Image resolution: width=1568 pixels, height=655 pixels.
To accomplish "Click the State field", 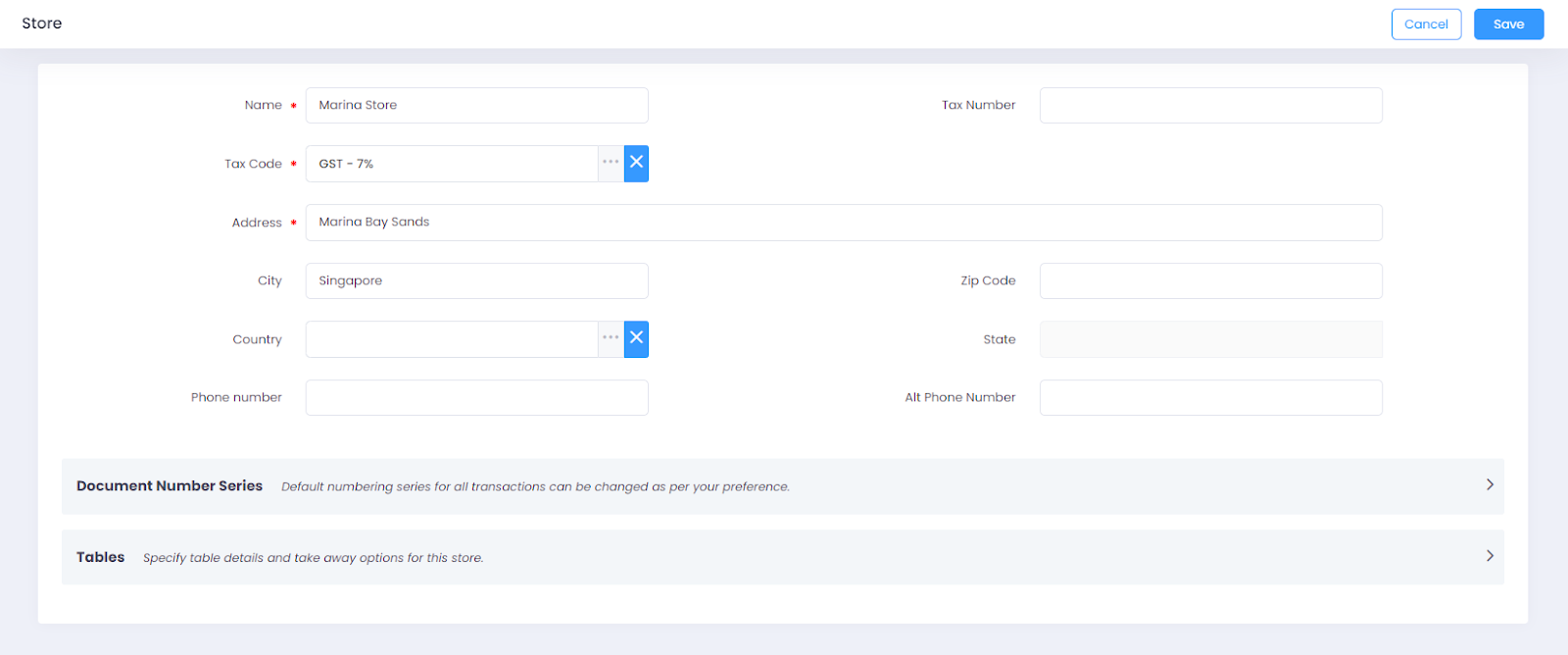I will [1210, 339].
